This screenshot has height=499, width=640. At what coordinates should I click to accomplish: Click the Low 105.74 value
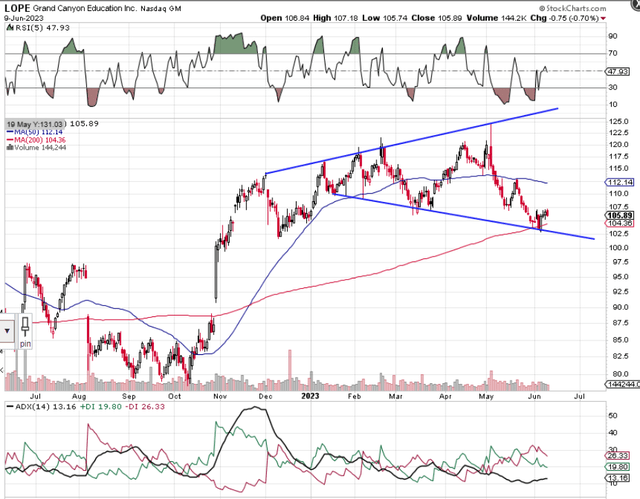coord(384,18)
